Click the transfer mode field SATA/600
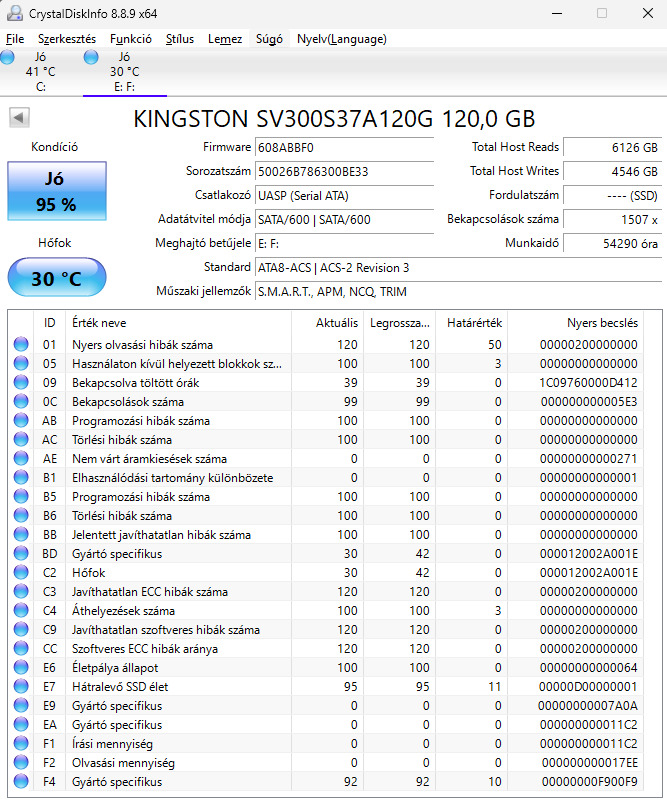Image resolution: width=667 pixels, height=800 pixels. coord(344,219)
